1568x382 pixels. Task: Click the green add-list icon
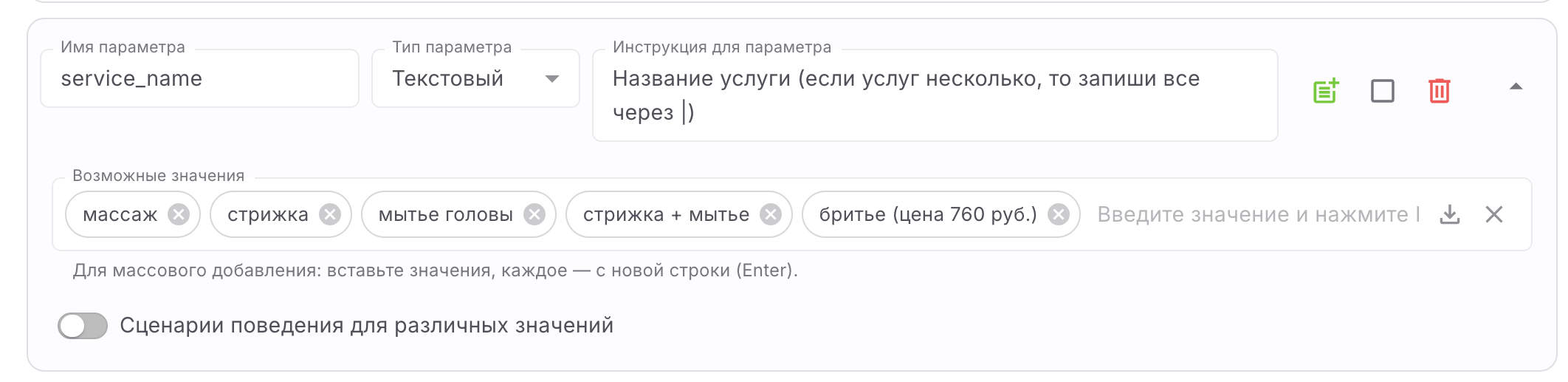(1326, 91)
